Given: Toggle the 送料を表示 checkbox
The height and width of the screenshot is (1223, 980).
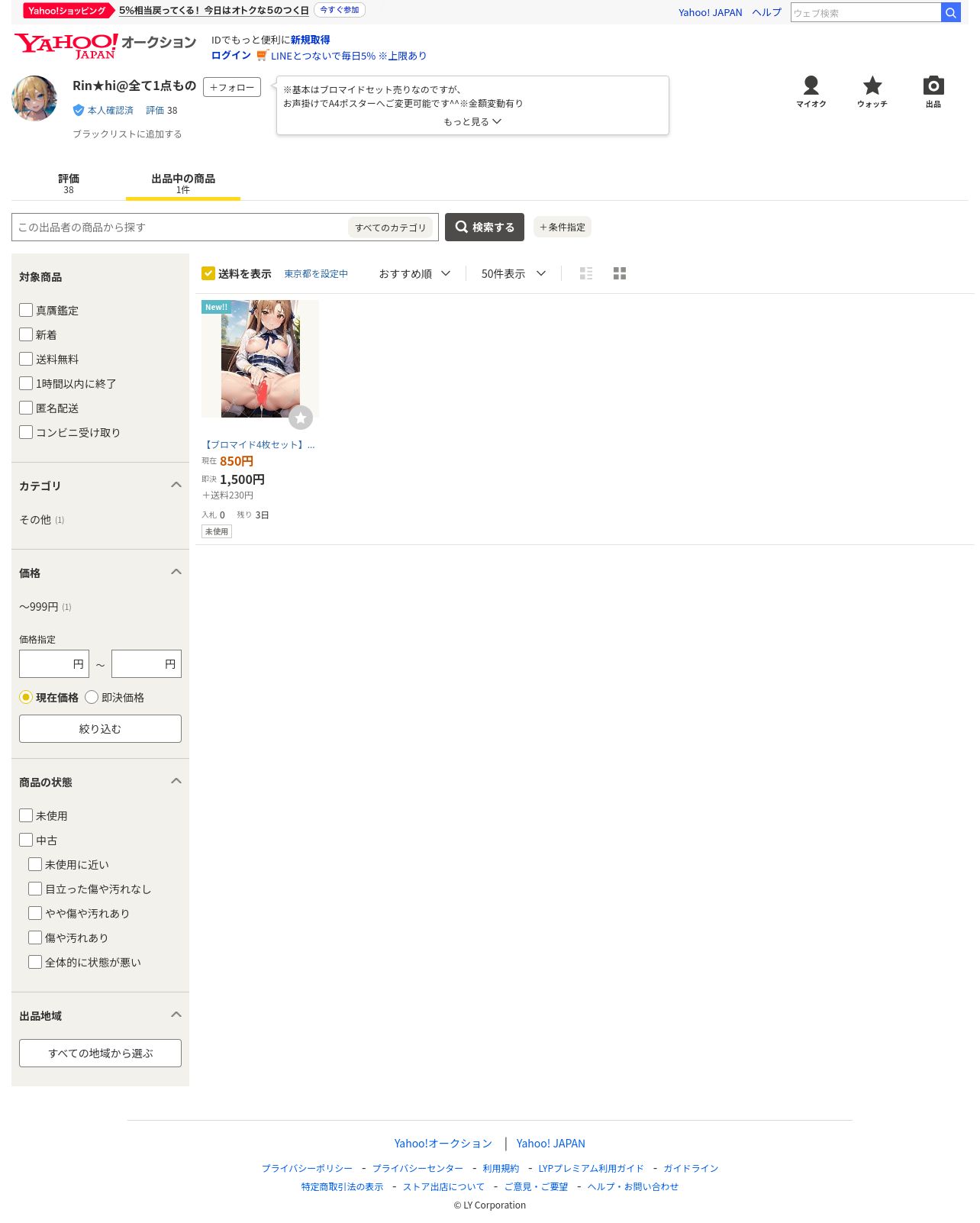Looking at the screenshot, I should [x=208, y=273].
